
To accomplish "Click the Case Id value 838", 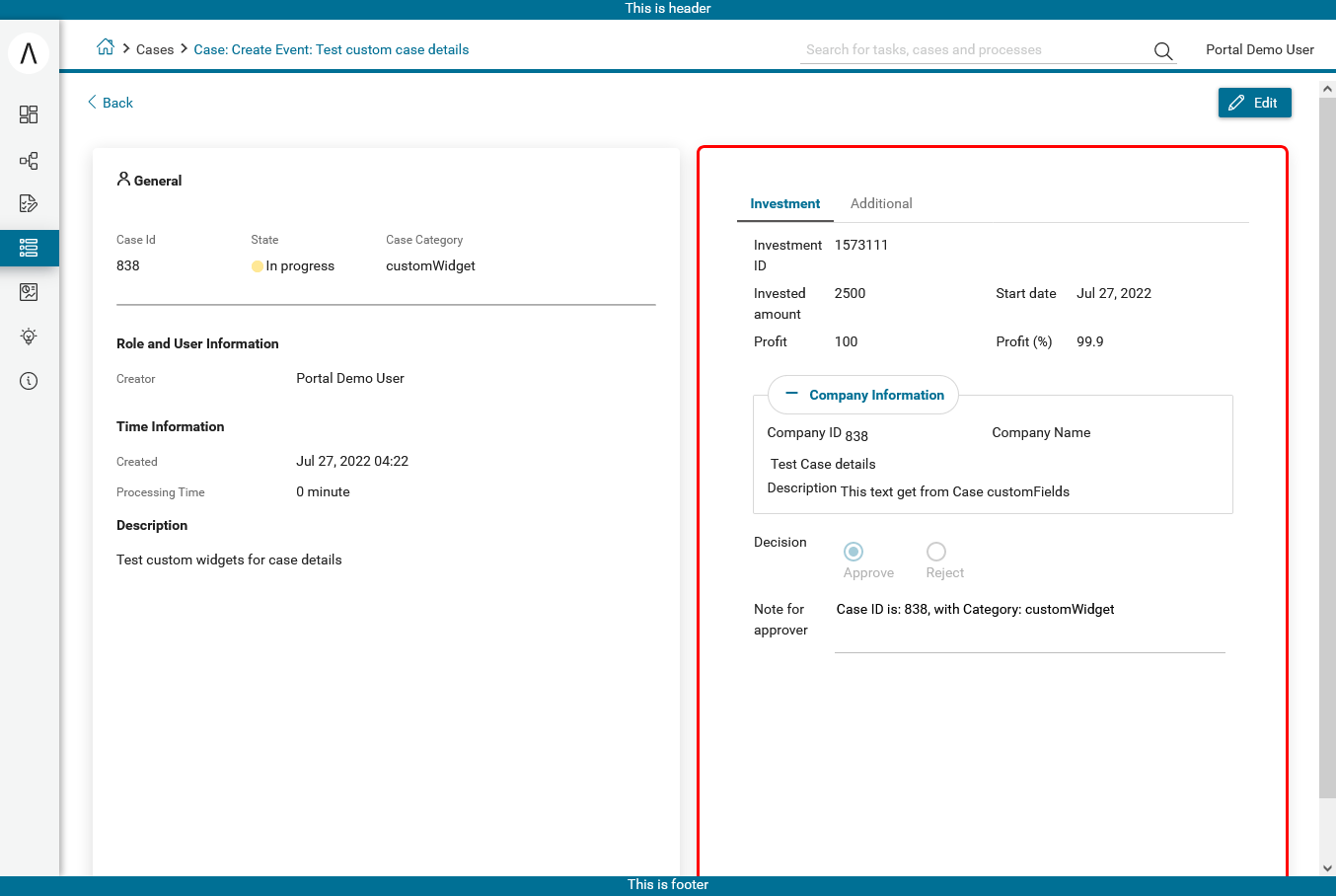I will (x=128, y=265).
